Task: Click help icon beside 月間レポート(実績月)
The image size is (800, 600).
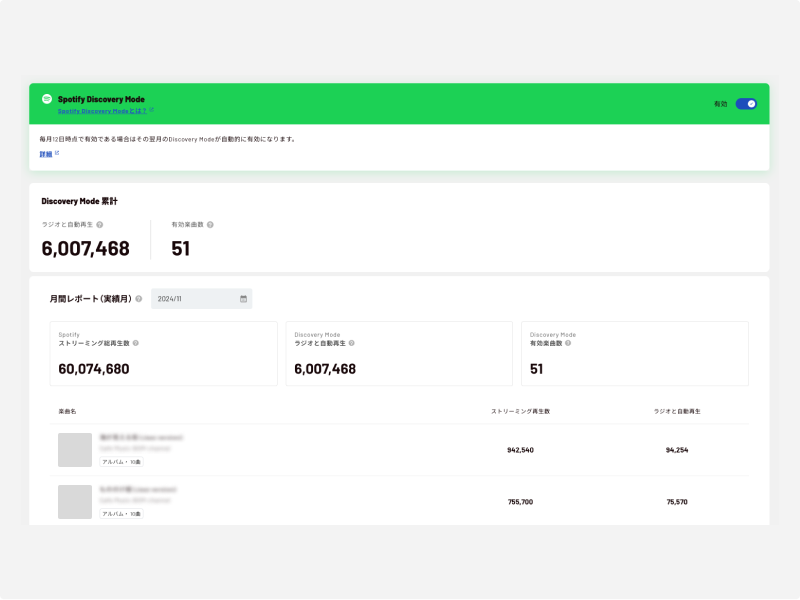Action: [x=138, y=298]
